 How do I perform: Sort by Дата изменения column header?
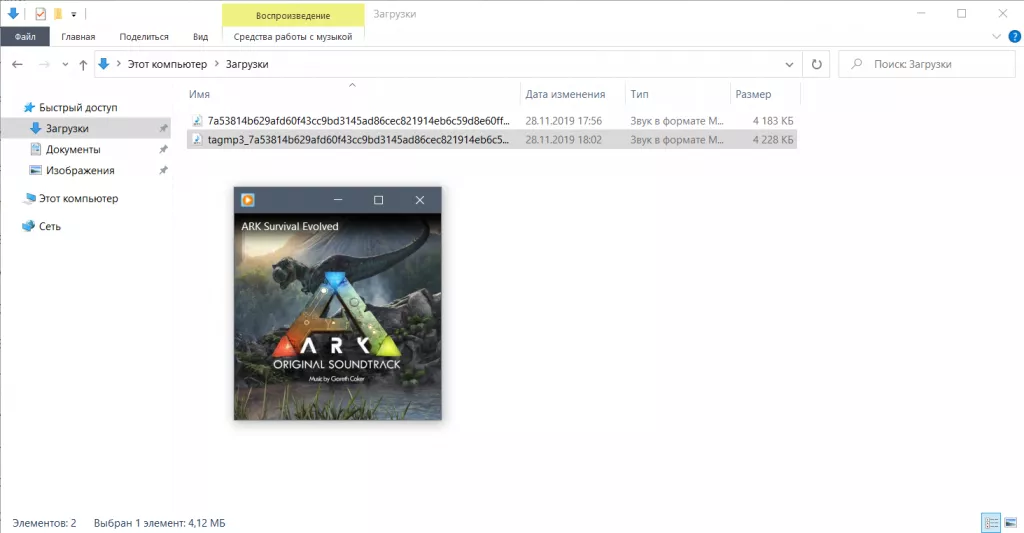pos(566,94)
